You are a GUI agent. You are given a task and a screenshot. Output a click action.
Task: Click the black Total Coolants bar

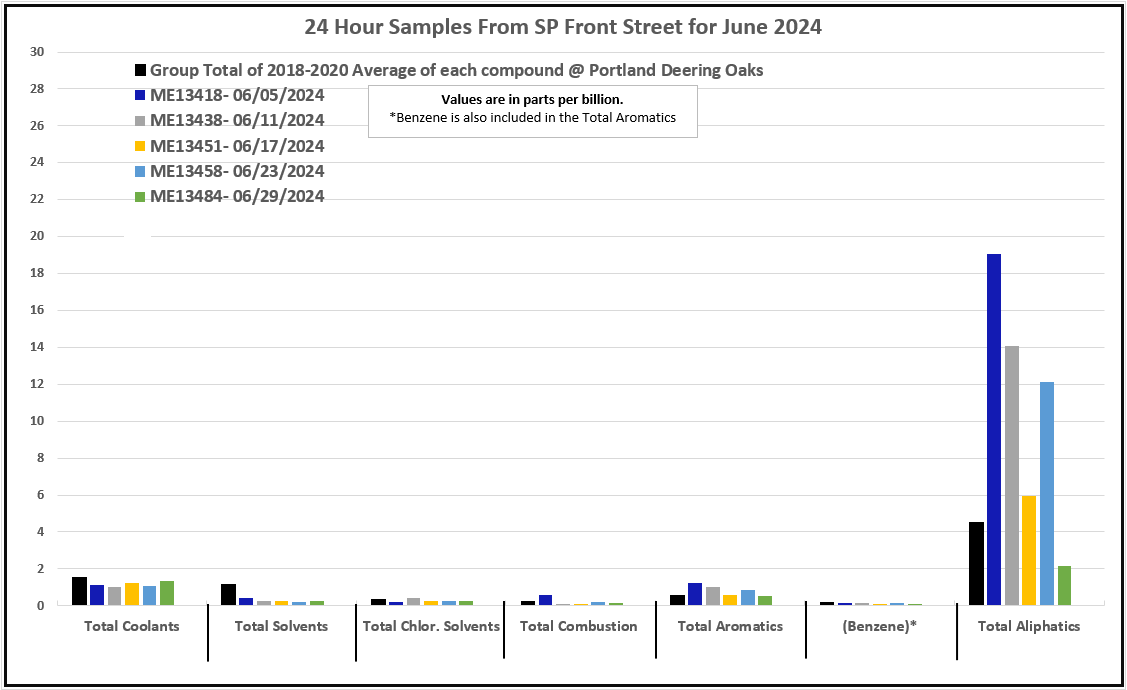79,591
